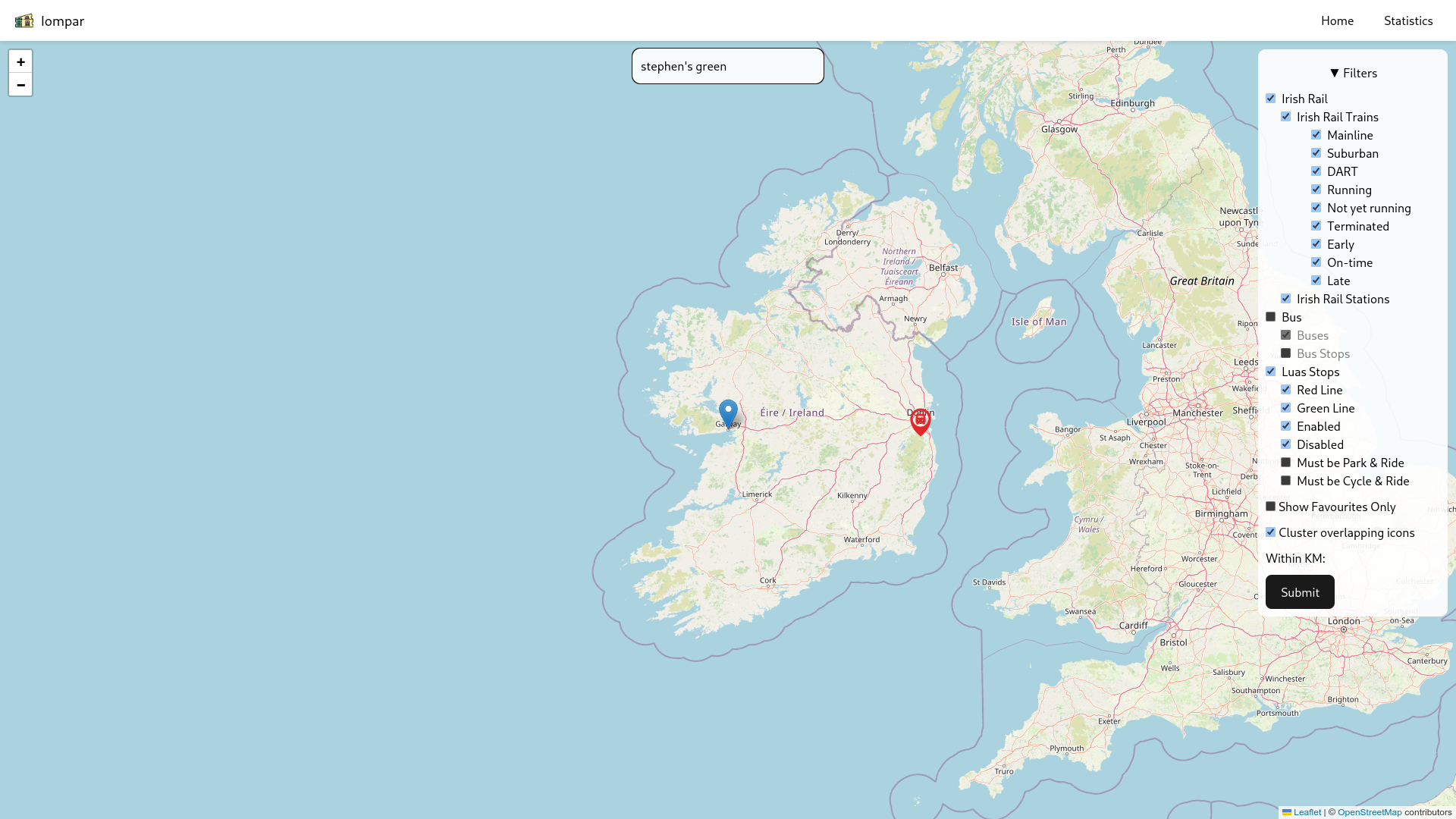Toggle the Running checkbox

click(x=1316, y=190)
